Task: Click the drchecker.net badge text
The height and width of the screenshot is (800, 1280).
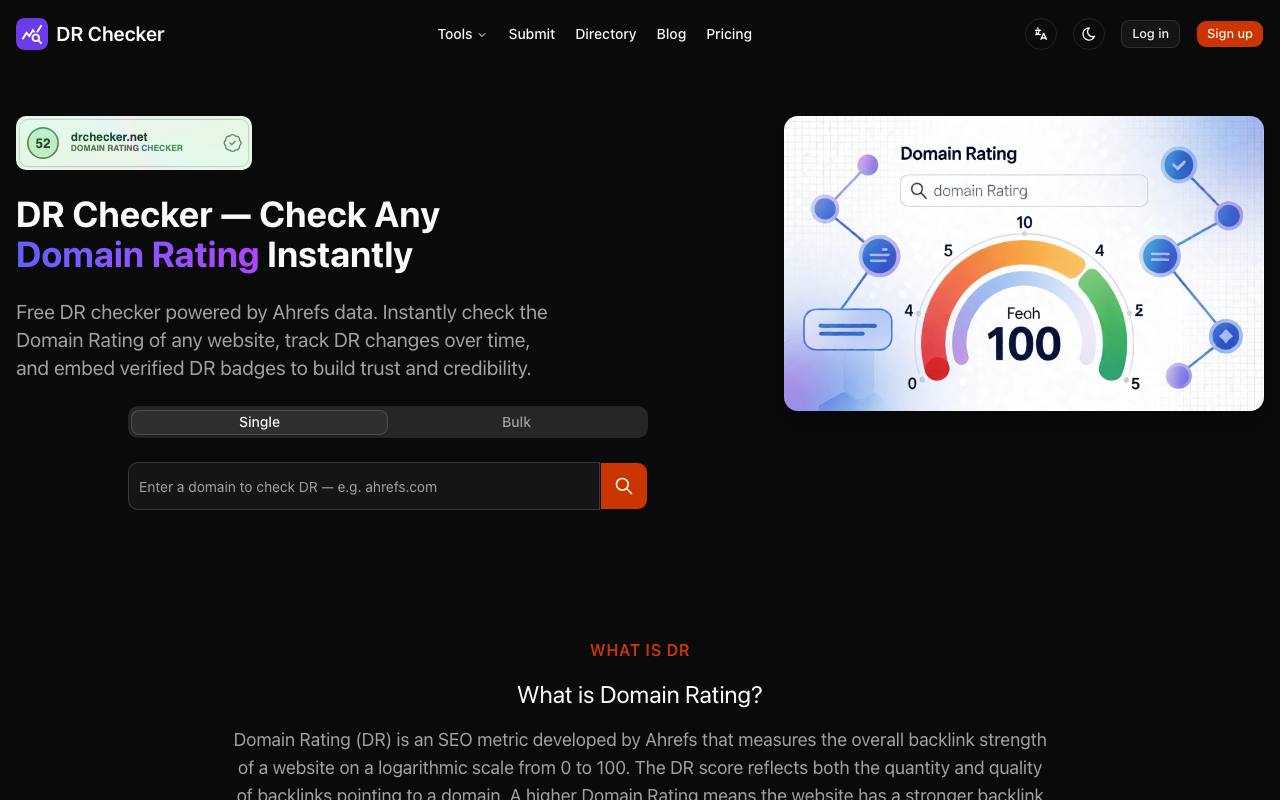Action: [109, 137]
